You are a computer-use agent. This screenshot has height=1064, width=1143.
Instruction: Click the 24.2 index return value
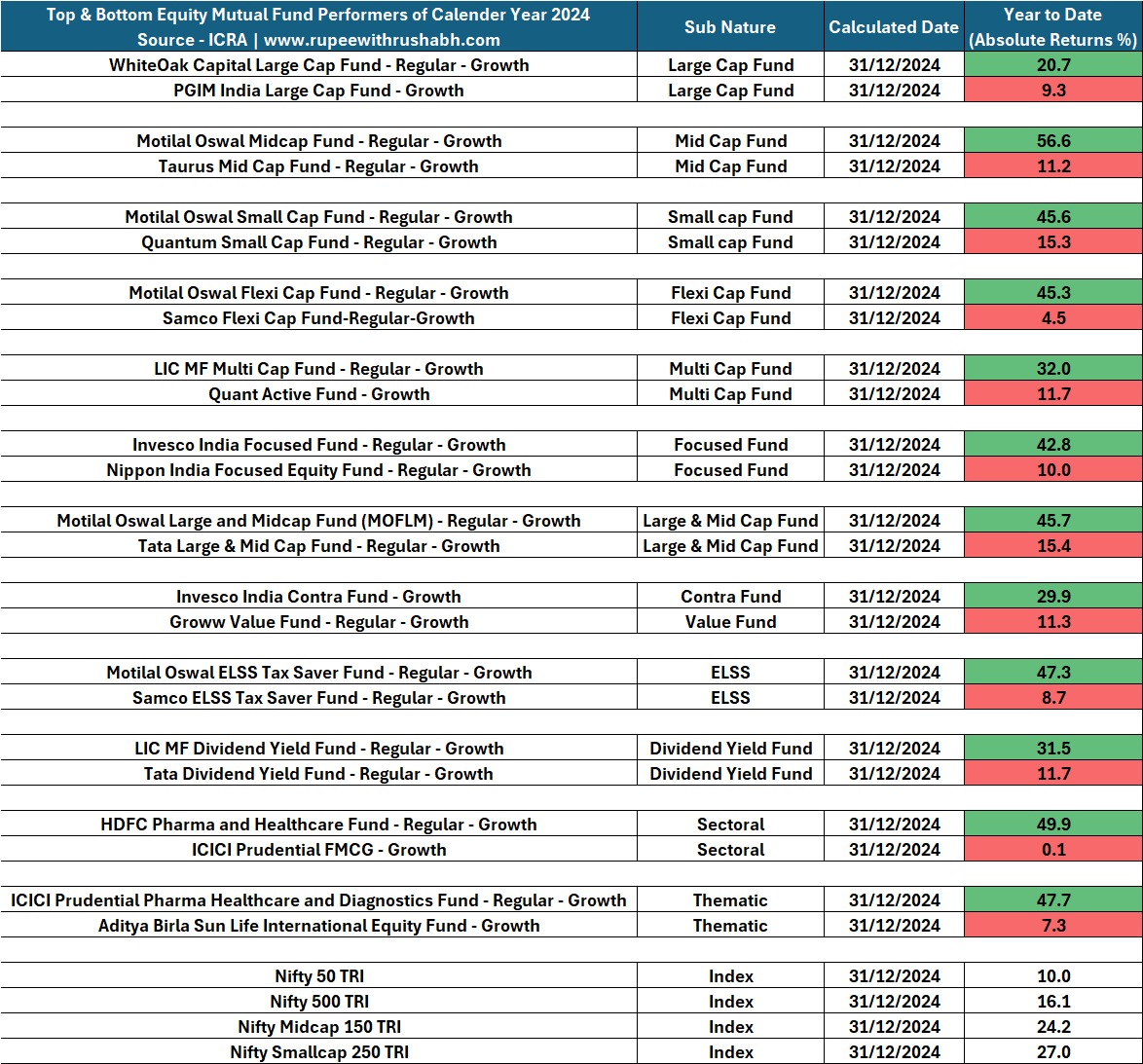pyautogui.click(x=1053, y=1027)
